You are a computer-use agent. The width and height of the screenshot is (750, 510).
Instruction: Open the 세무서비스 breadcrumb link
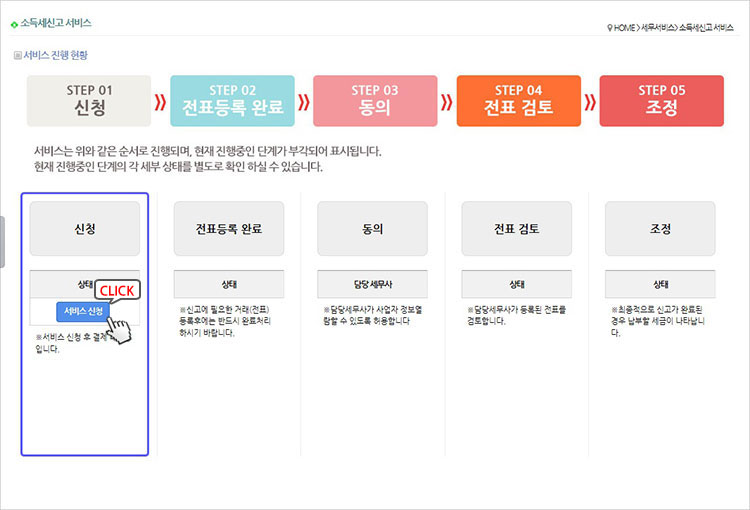coord(658,27)
